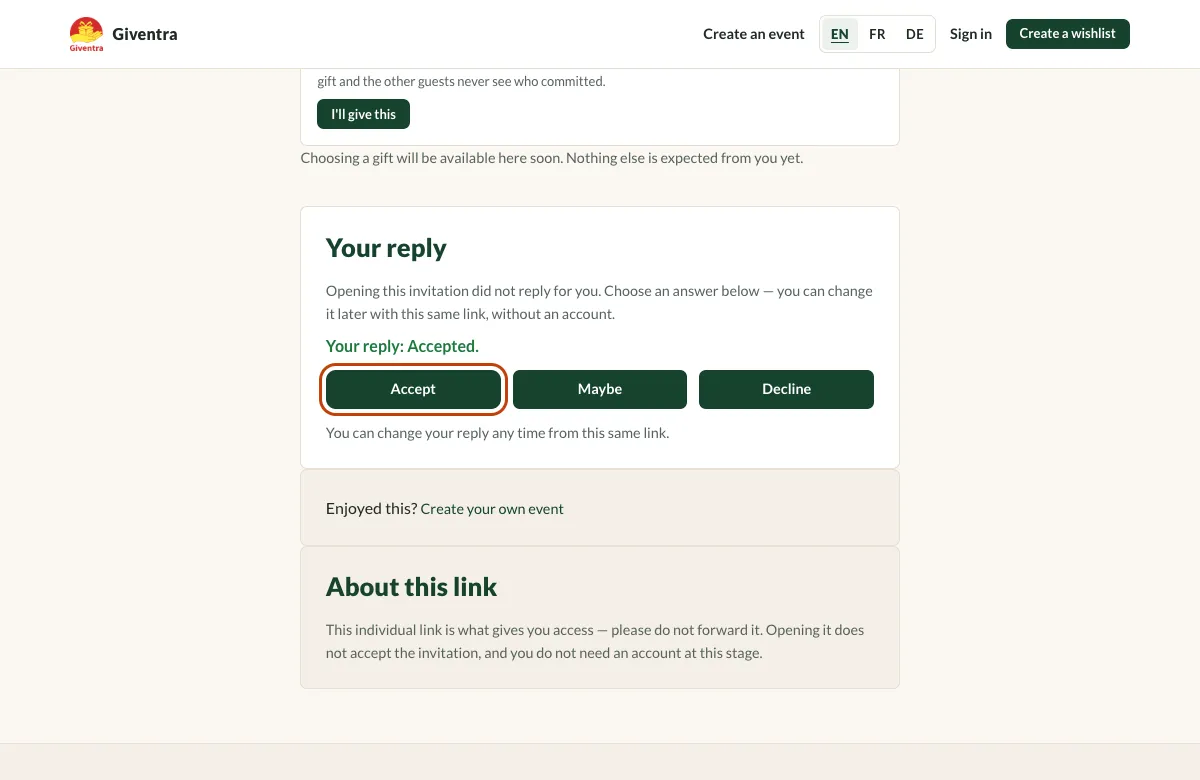Click the Giventra logo icon

click(x=86, y=34)
